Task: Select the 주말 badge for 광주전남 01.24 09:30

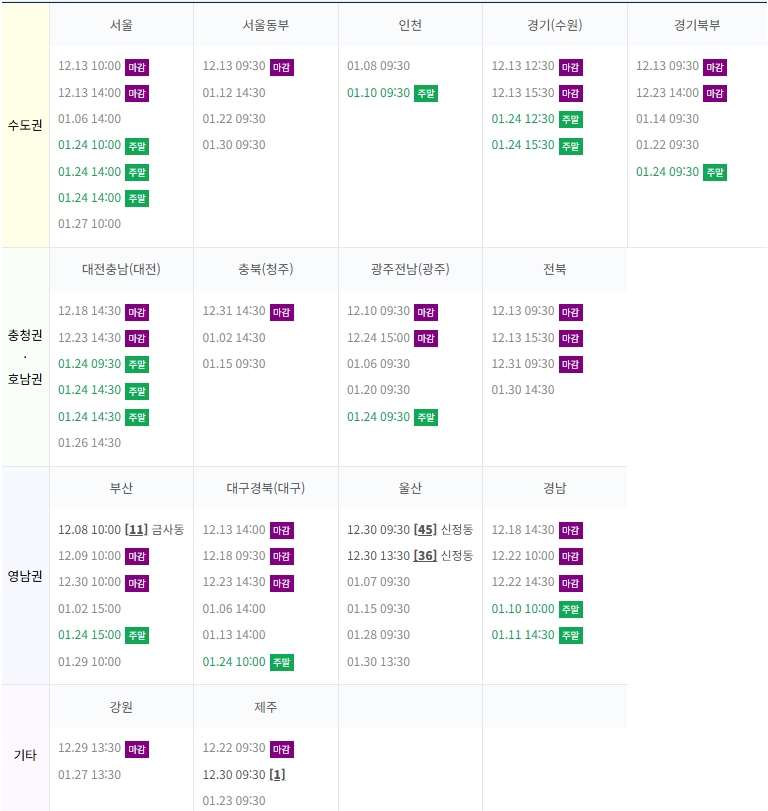Action: (x=426, y=417)
